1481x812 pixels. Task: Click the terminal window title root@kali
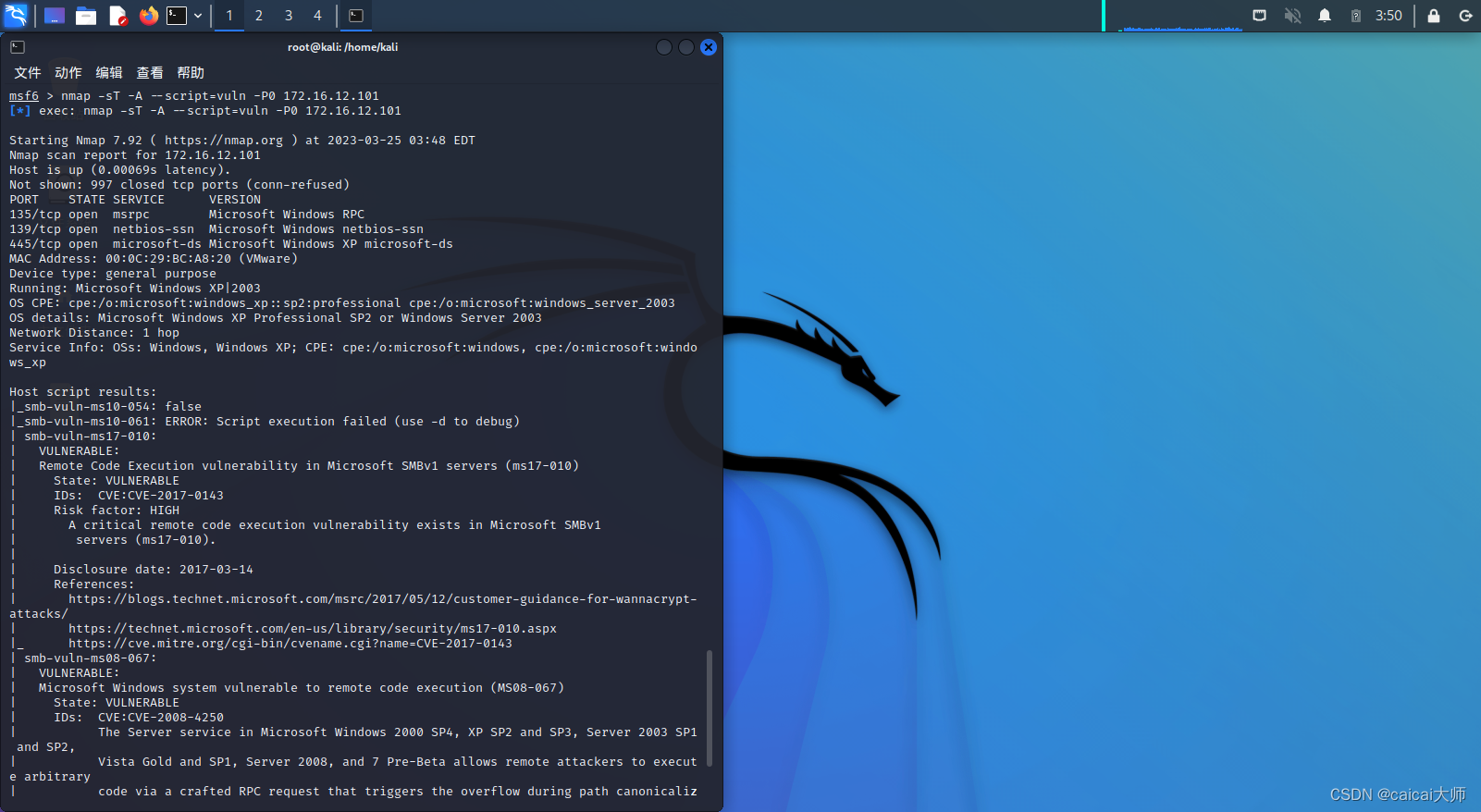[342, 47]
